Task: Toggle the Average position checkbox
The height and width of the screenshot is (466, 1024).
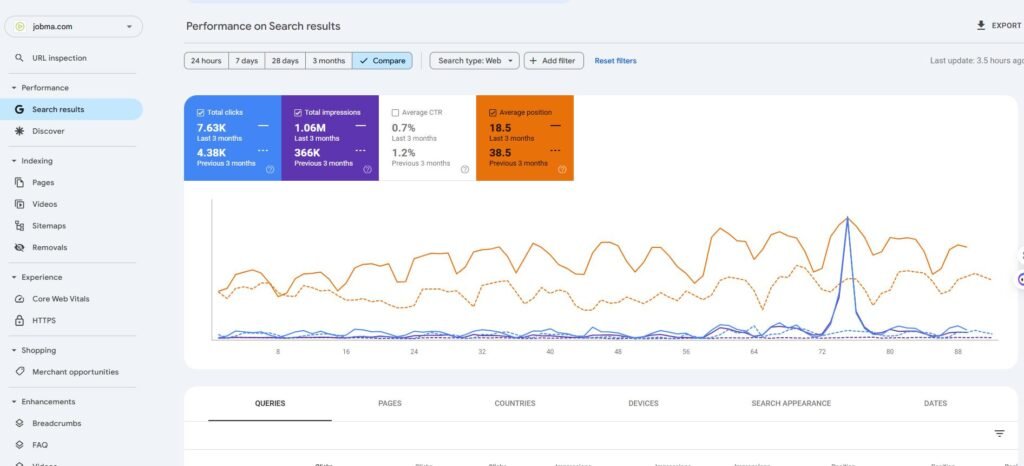Action: pos(492,112)
